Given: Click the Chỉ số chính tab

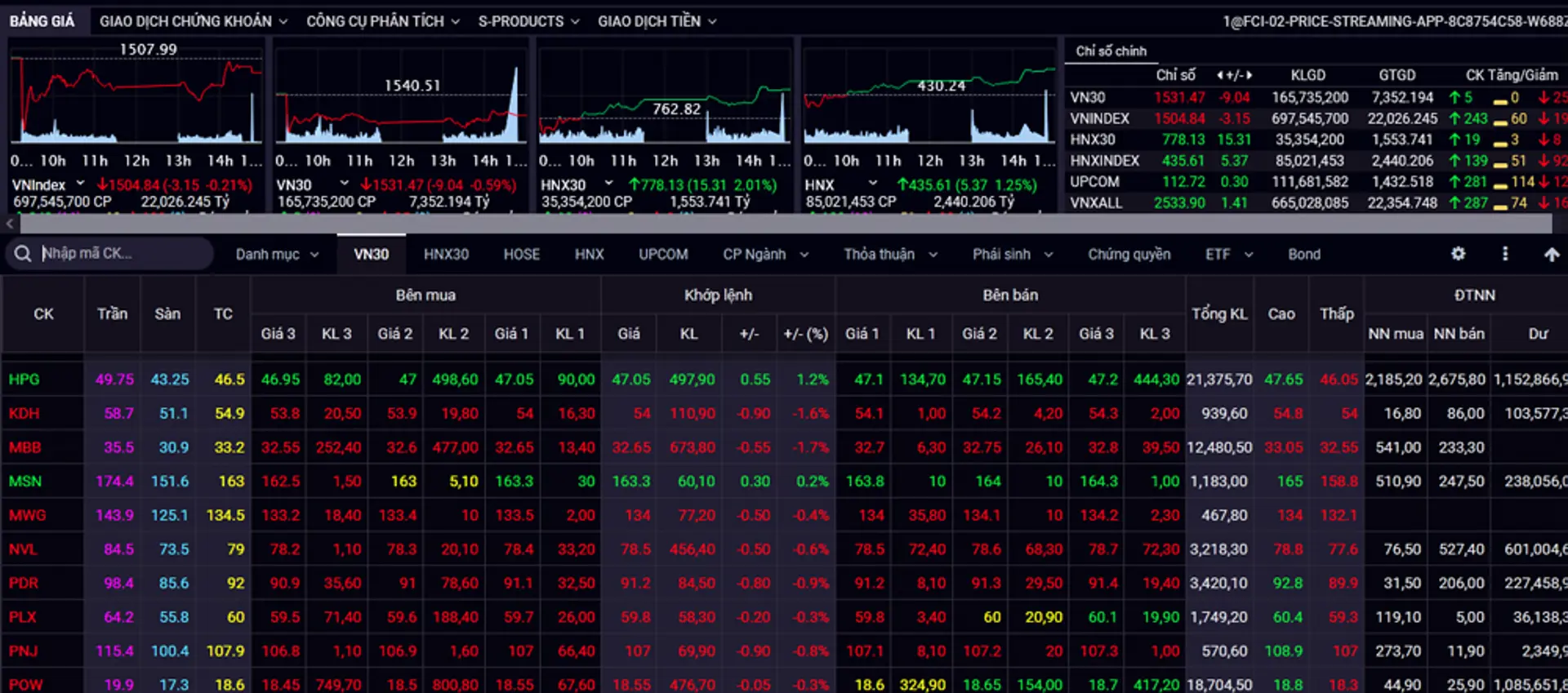Looking at the screenshot, I should (x=1111, y=51).
